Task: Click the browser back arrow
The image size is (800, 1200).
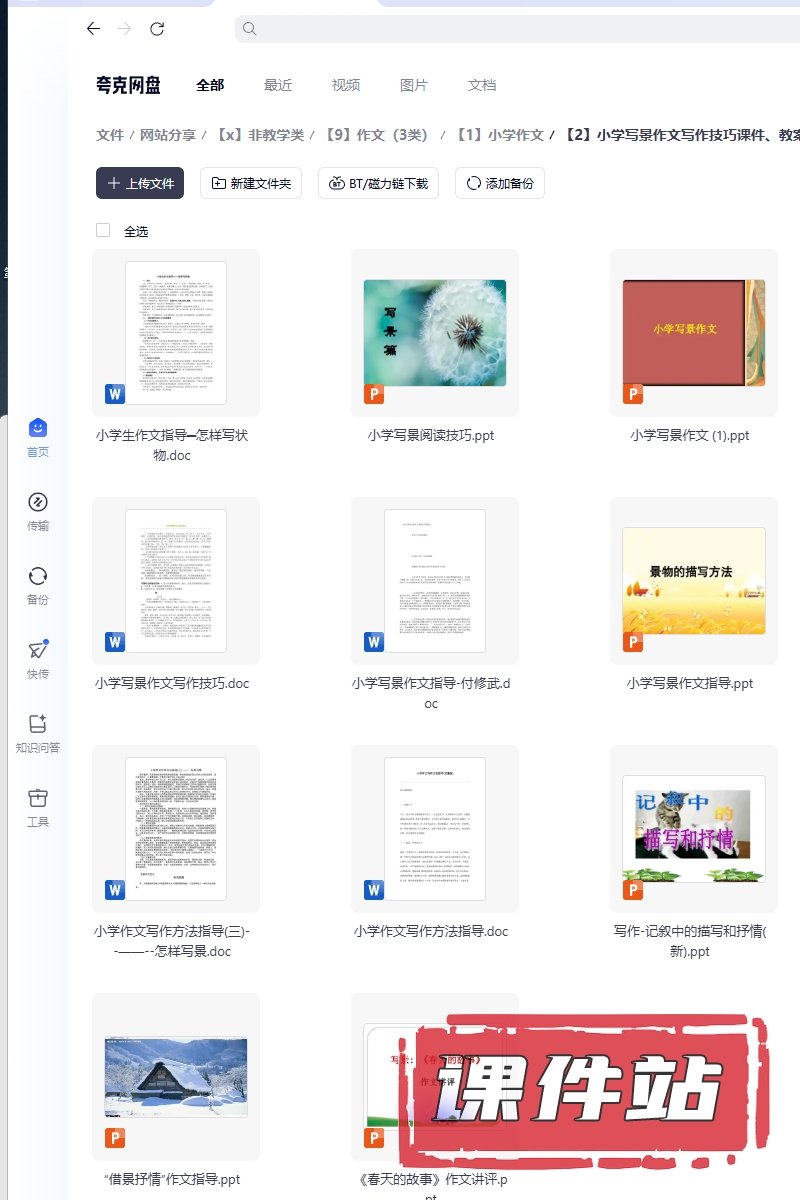Action: click(93, 29)
